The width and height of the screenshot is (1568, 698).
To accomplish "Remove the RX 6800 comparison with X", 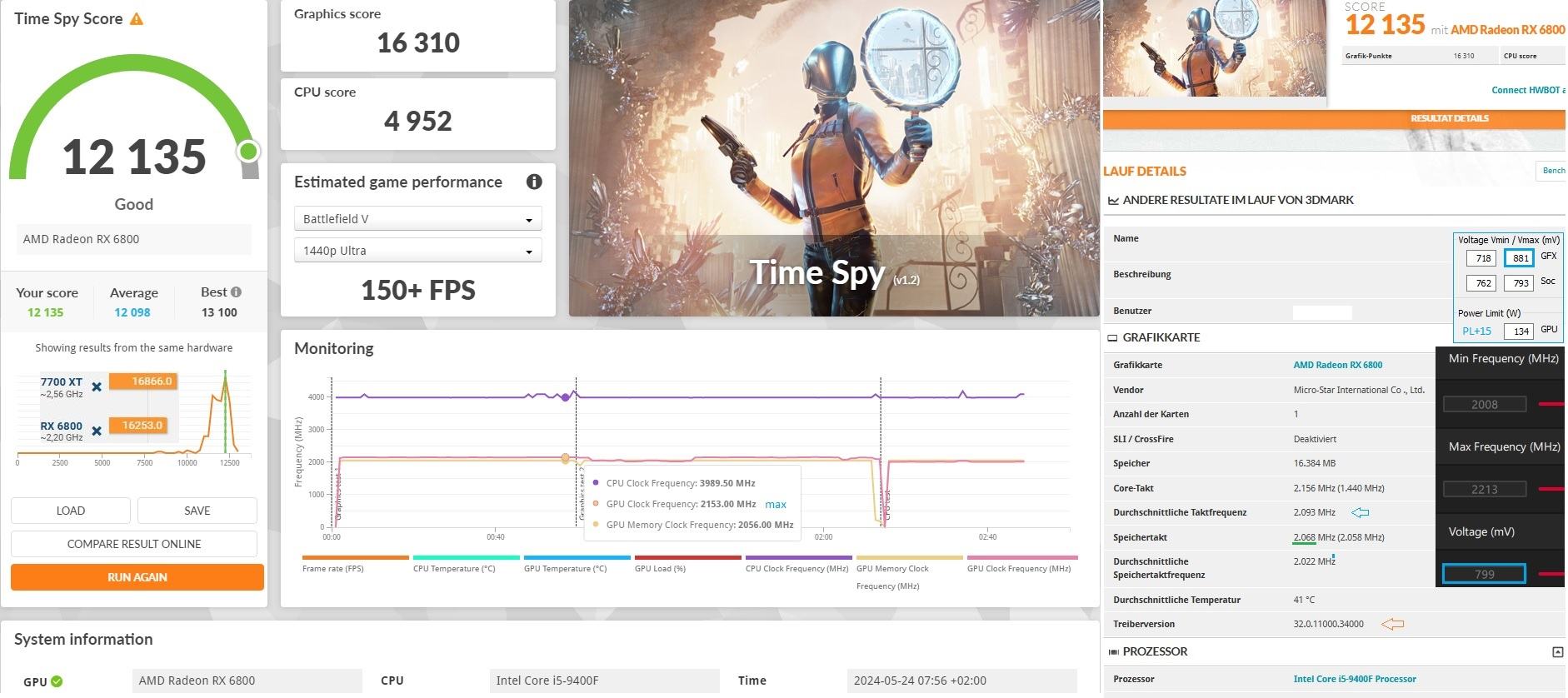I will pyautogui.click(x=97, y=431).
